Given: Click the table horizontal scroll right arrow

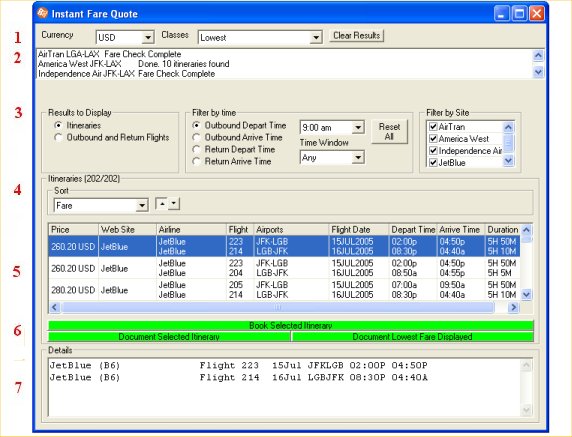Looking at the screenshot, I should 513,308.
